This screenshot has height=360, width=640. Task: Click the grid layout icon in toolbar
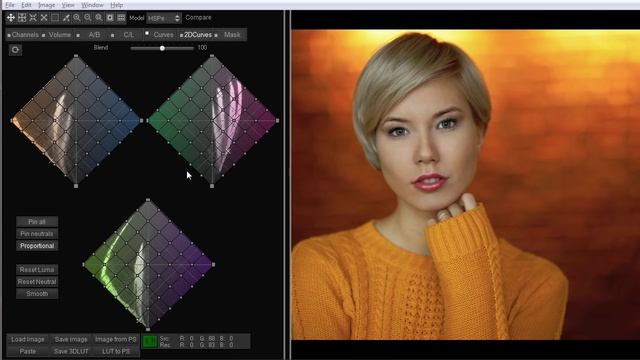[x=121, y=18]
